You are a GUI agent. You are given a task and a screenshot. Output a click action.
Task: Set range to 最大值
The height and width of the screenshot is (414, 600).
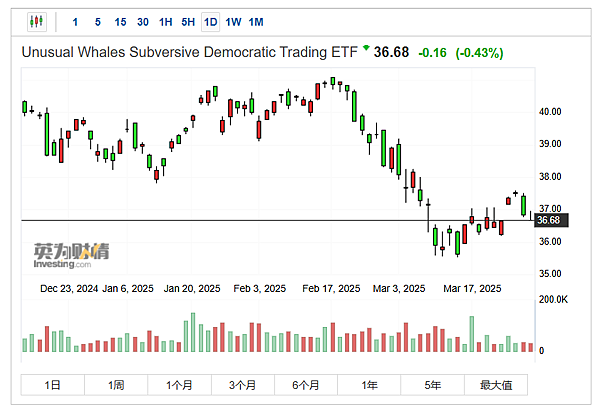pos(496,385)
